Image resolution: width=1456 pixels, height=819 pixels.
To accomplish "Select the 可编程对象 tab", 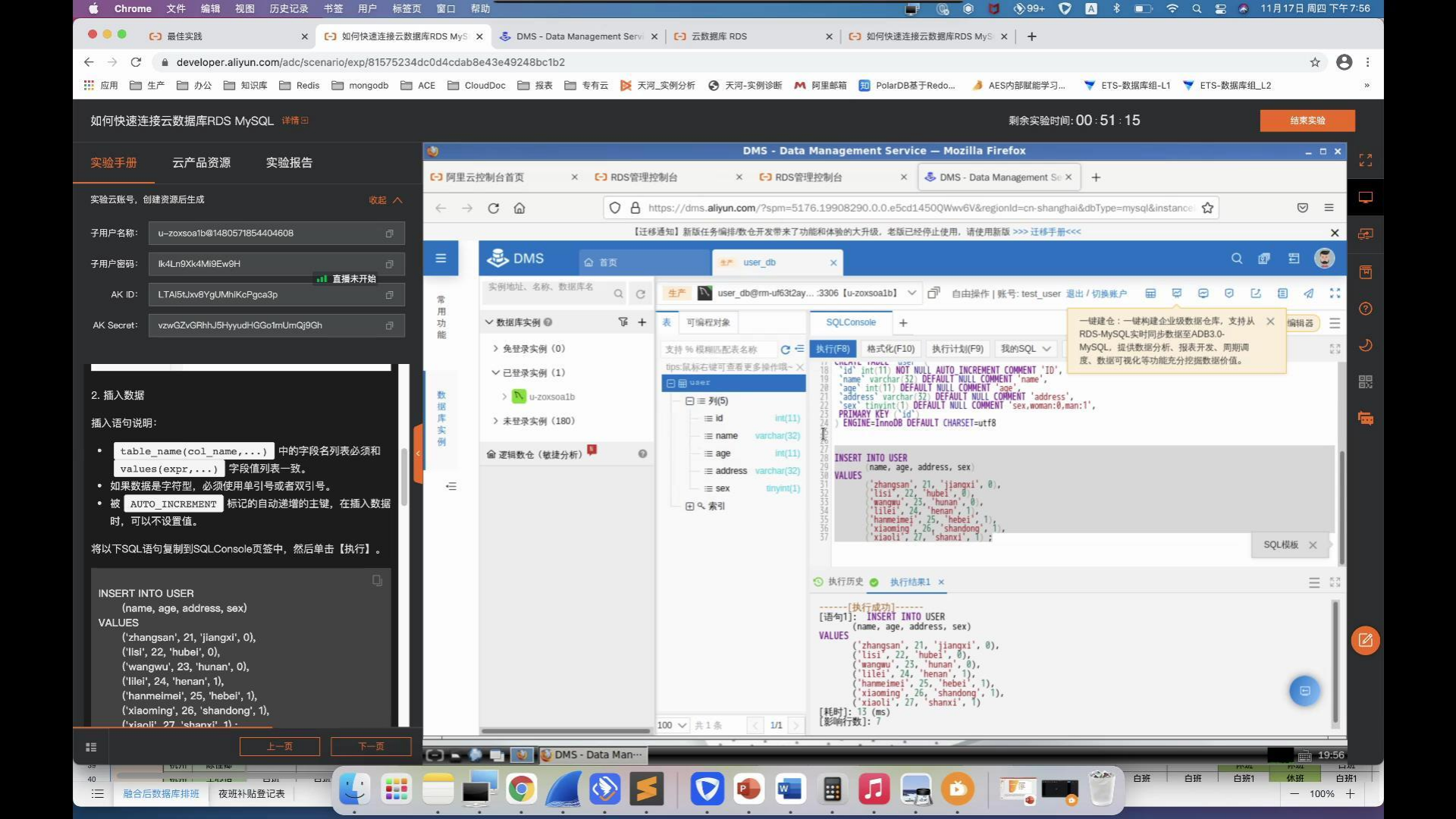I will pyautogui.click(x=708, y=323).
